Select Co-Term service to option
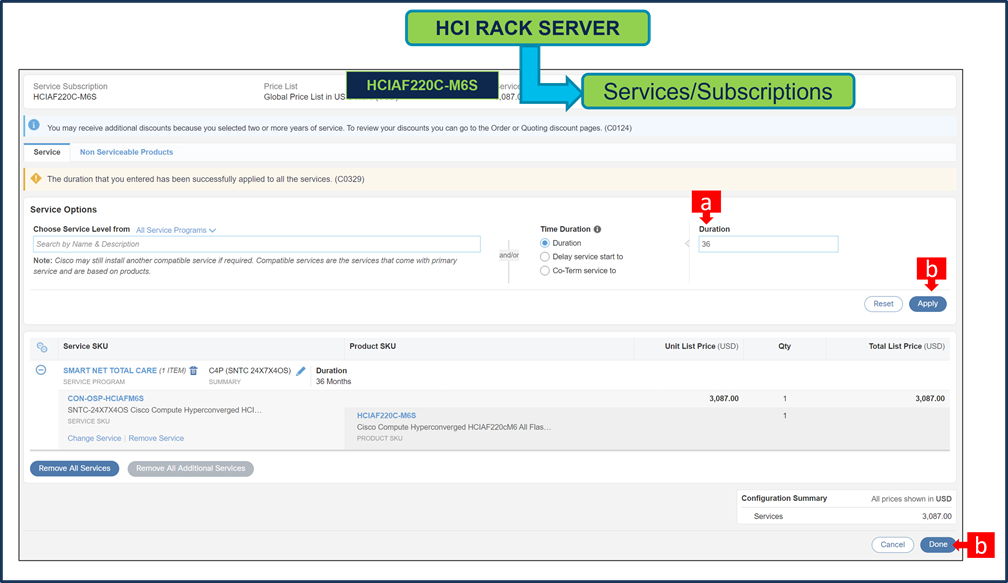The height and width of the screenshot is (583, 1008). pos(544,271)
